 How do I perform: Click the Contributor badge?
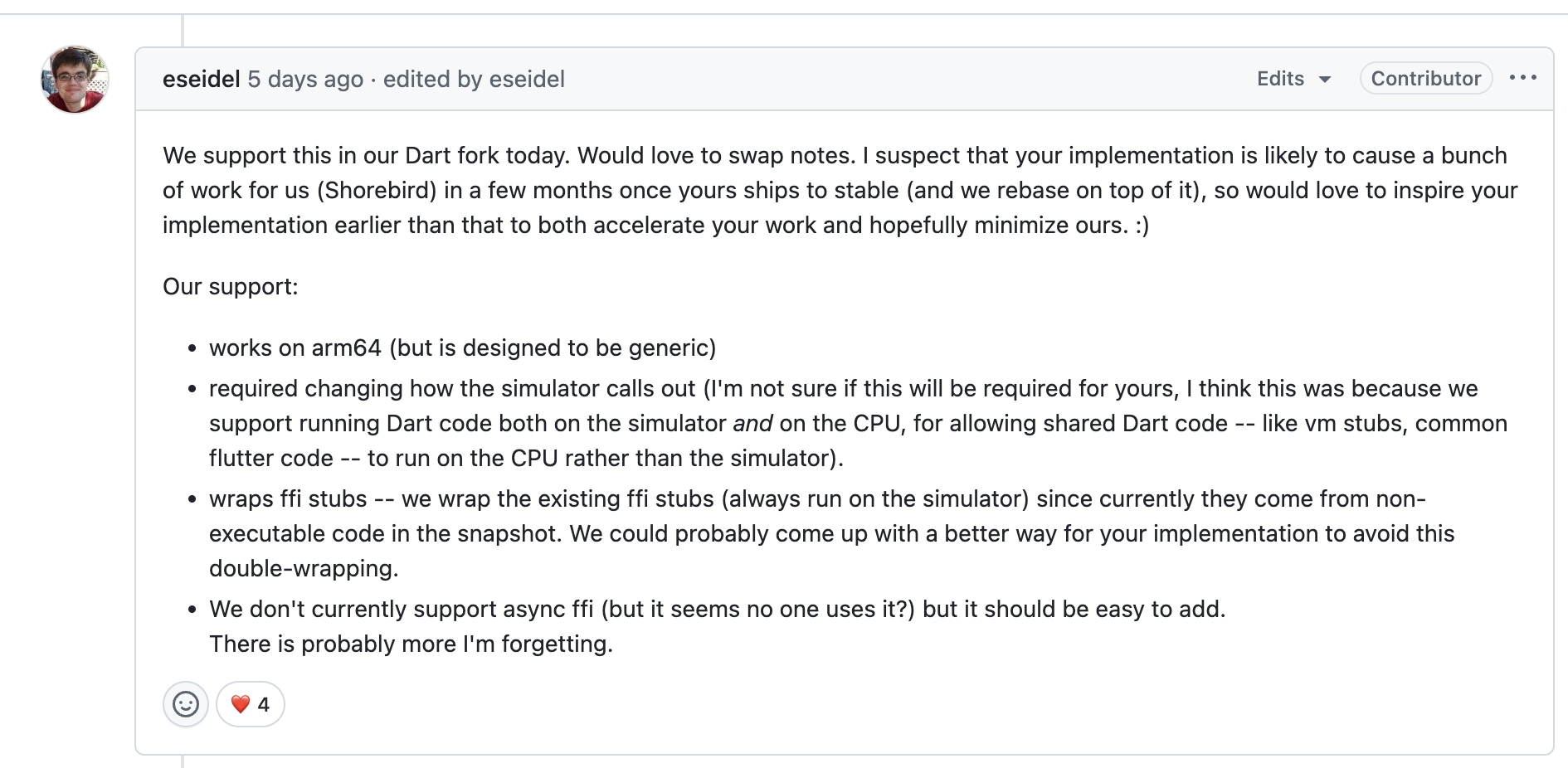tap(1426, 79)
